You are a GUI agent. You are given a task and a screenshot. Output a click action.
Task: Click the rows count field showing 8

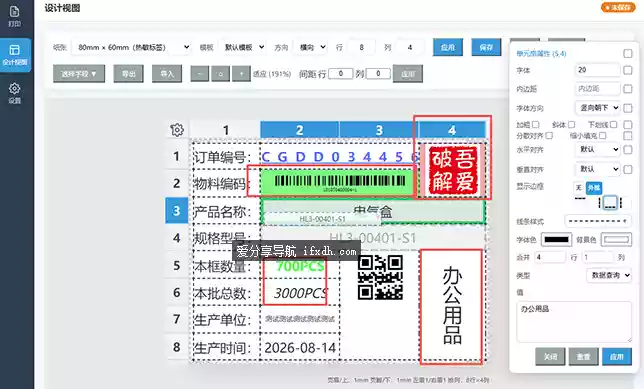click(x=361, y=47)
